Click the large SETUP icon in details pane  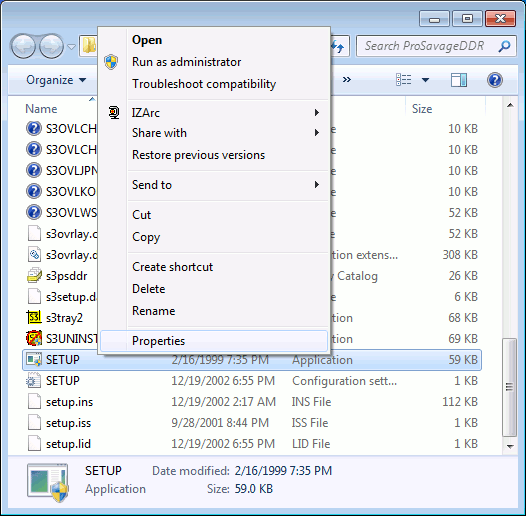[x=48, y=482]
